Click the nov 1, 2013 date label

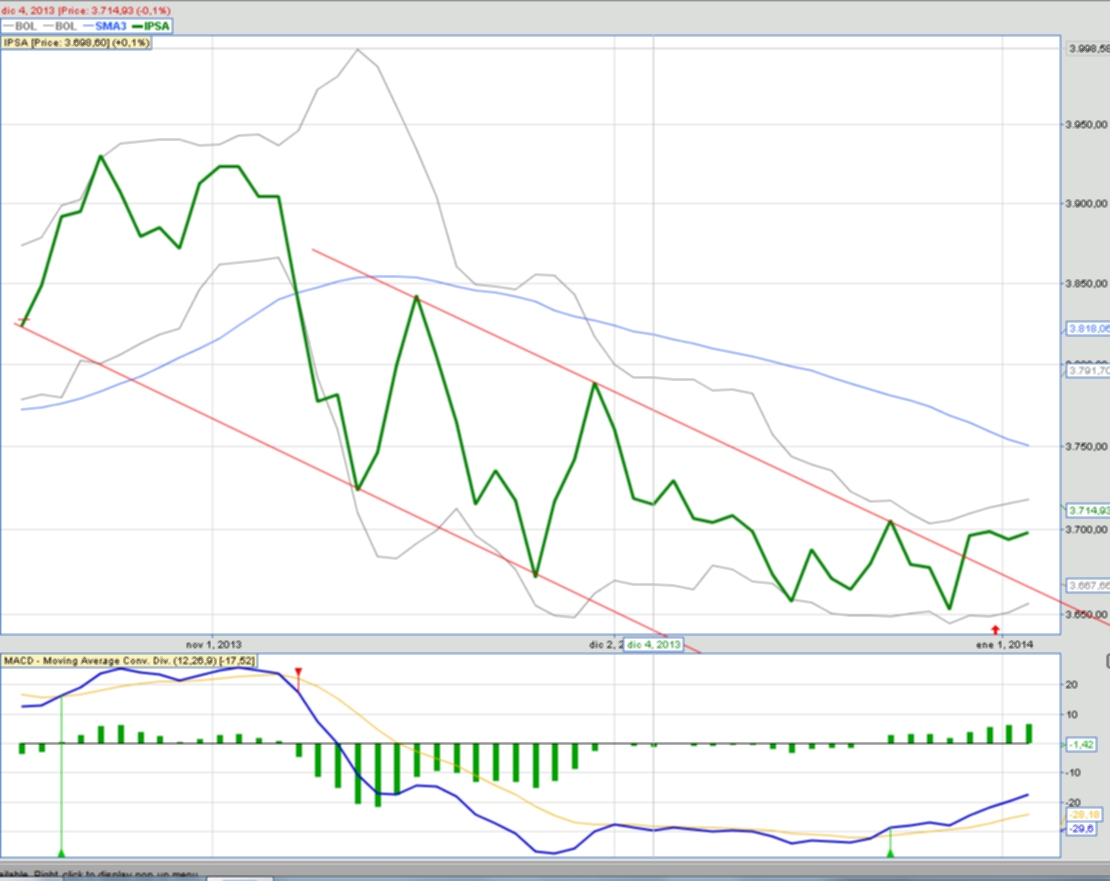[x=214, y=645]
